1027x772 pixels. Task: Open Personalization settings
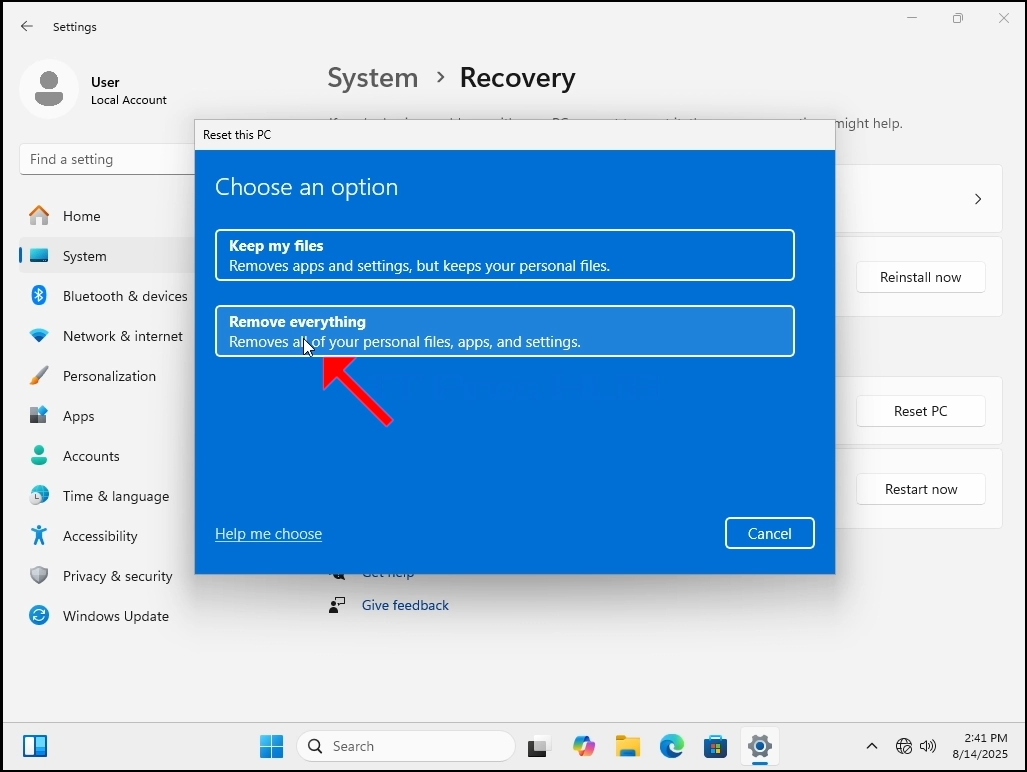point(108,376)
